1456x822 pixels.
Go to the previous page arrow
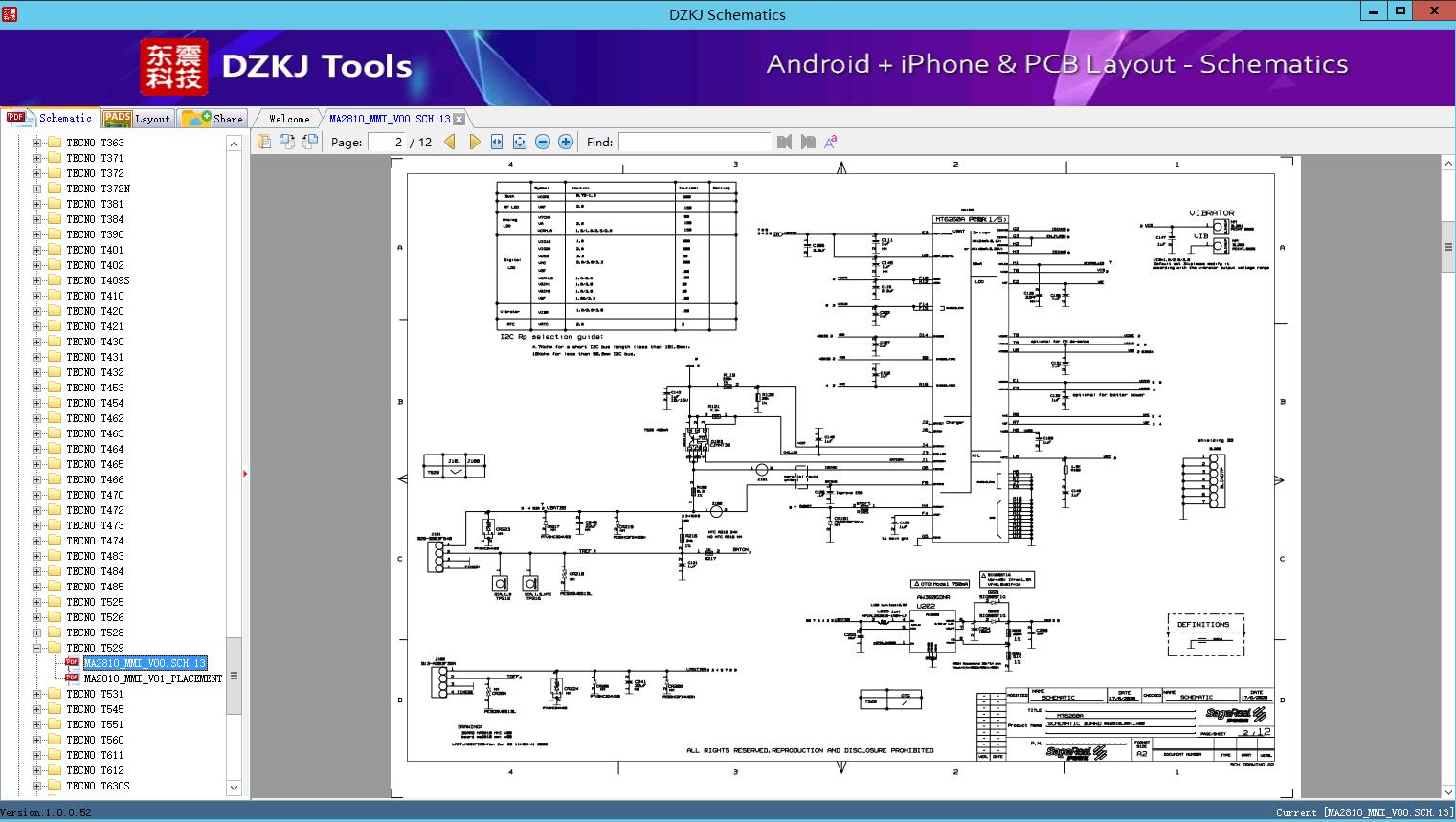[x=450, y=142]
